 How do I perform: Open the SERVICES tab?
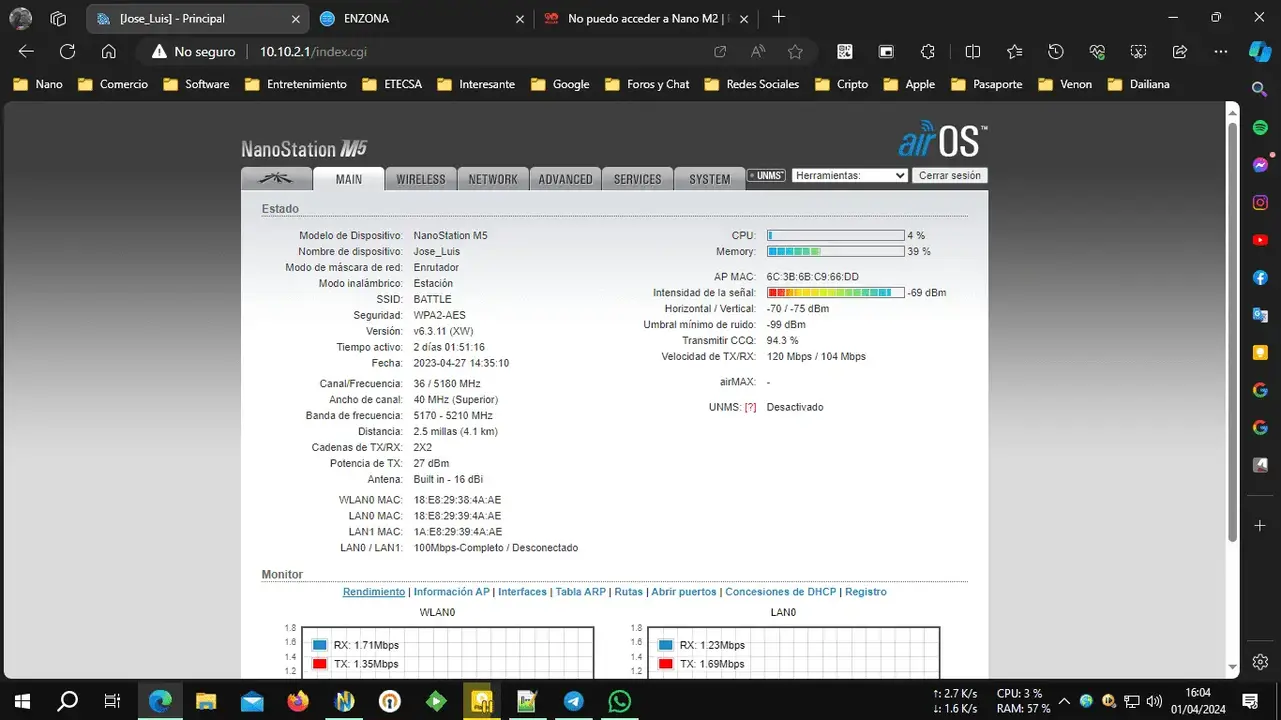tap(637, 179)
